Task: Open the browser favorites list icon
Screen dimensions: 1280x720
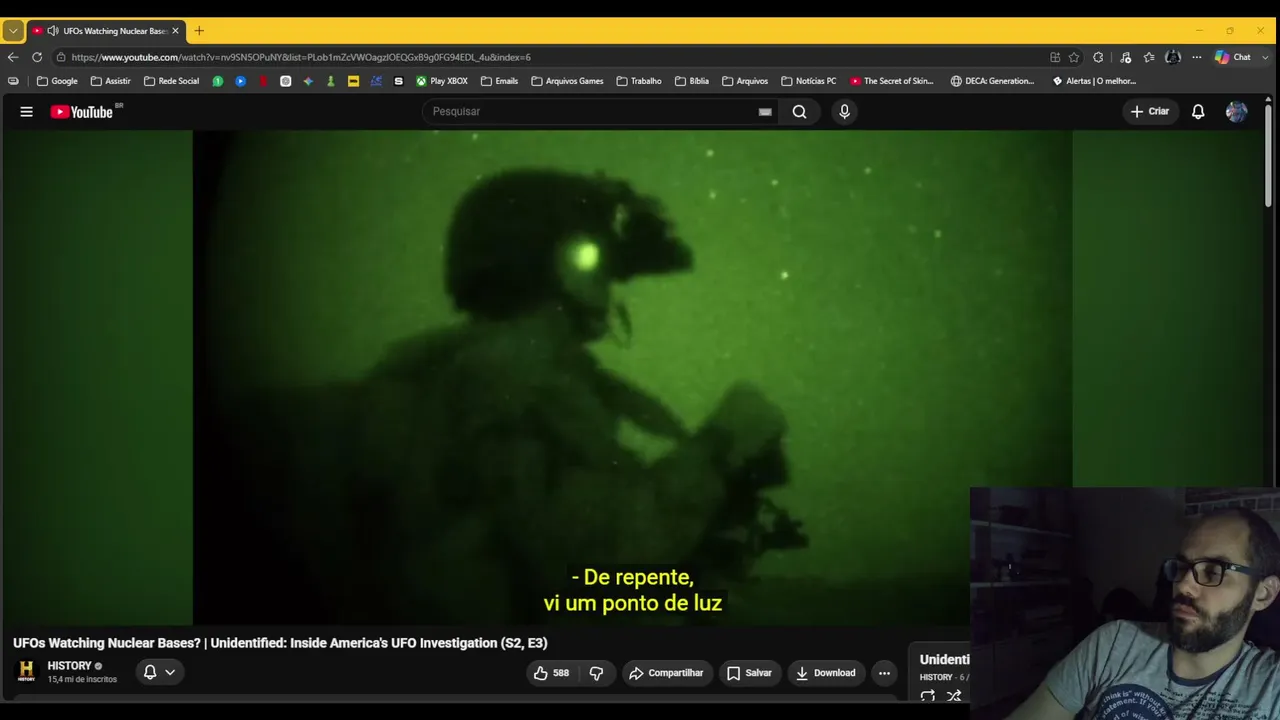Action: click(x=1149, y=57)
